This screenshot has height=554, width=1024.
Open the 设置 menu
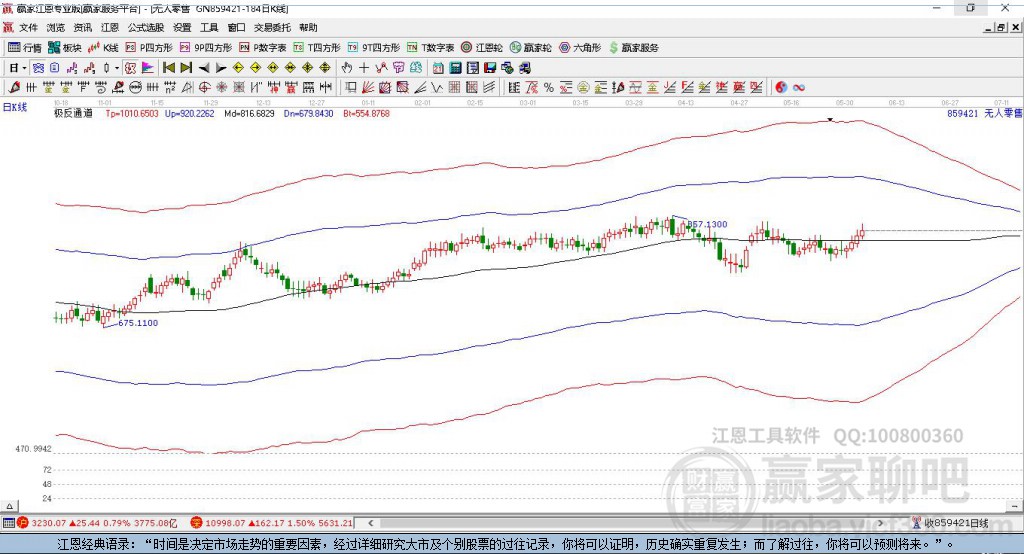pos(182,27)
